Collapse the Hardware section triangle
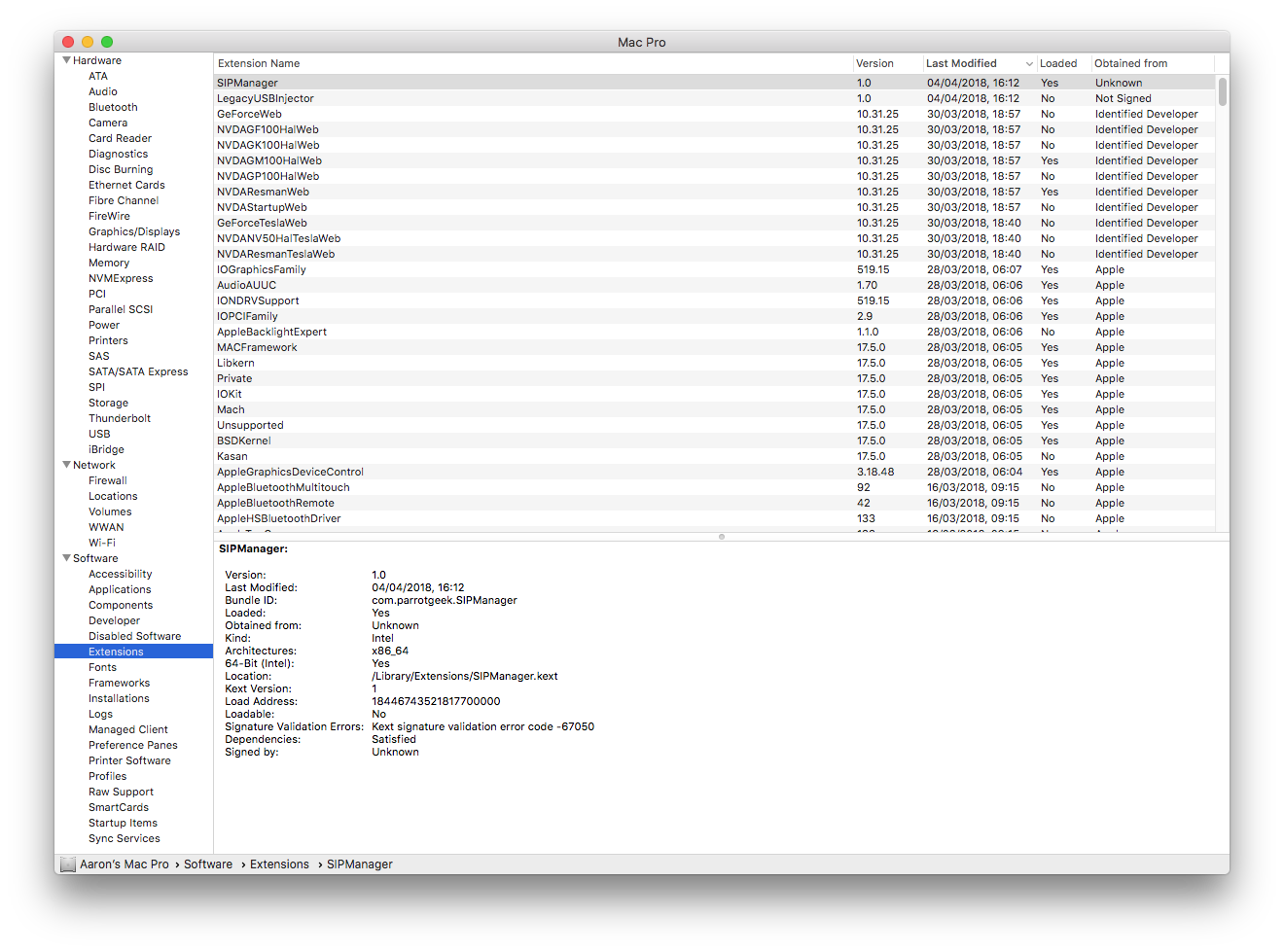 (x=66, y=60)
